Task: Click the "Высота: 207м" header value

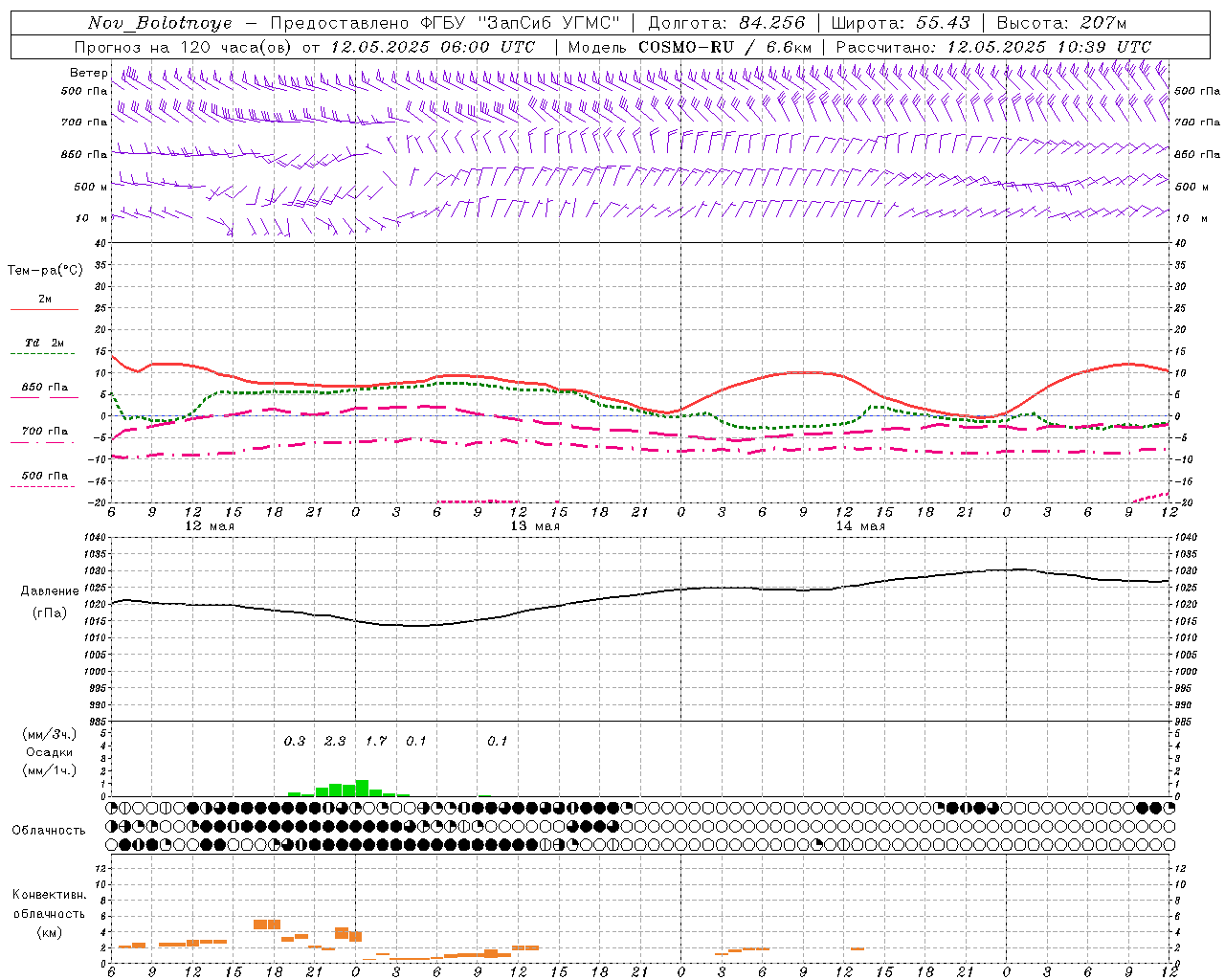Action: click(x=1061, y=23)
